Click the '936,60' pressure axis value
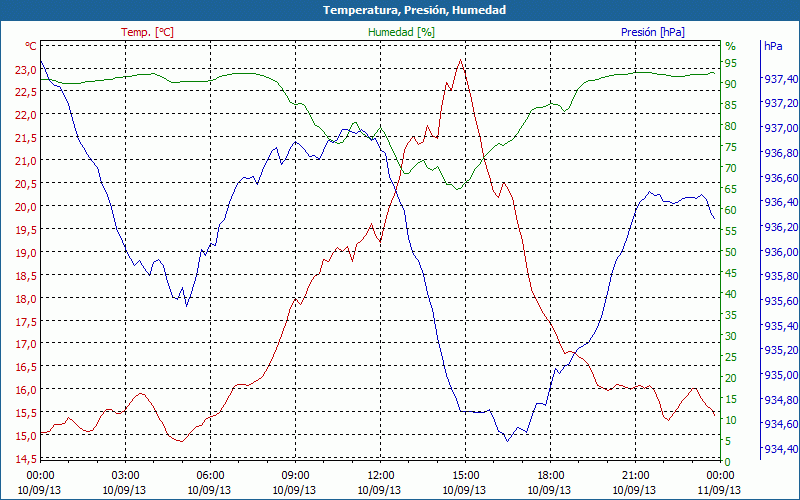800x500 pixels. (781, 178)
